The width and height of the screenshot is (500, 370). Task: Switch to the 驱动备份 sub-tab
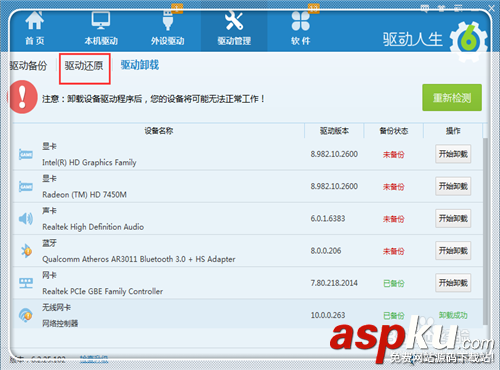coord(29,65)
